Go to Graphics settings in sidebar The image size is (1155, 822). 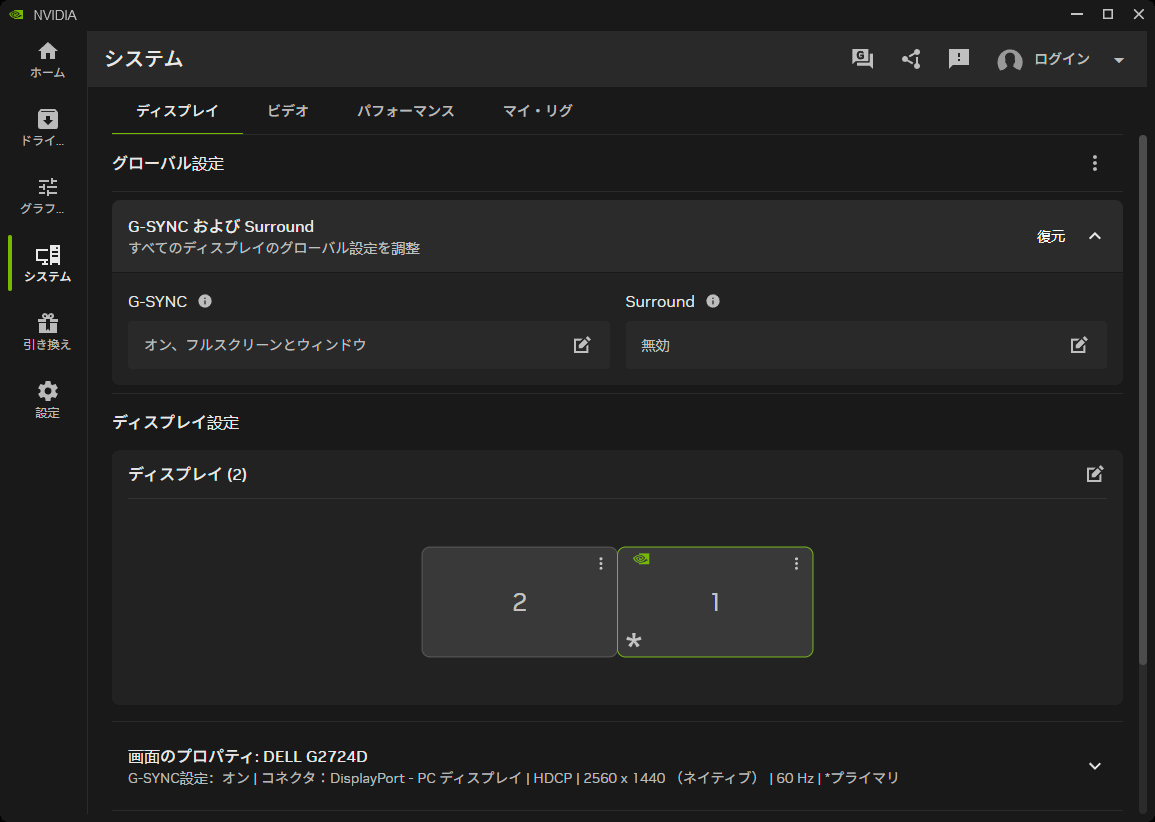tap(47, 196)
